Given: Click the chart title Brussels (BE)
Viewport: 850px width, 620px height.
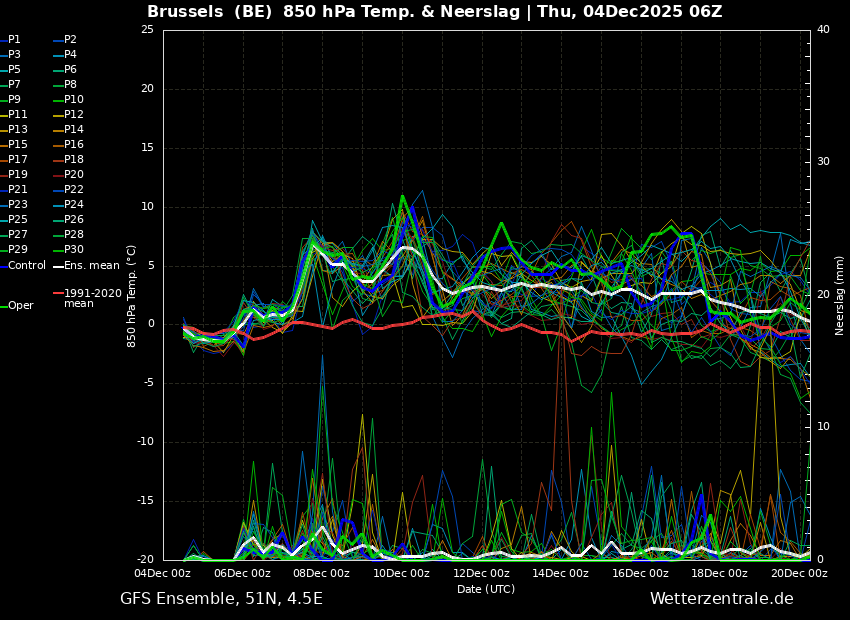Looking at the screenshot, I should pyautogui.click(x=210, y=12).
